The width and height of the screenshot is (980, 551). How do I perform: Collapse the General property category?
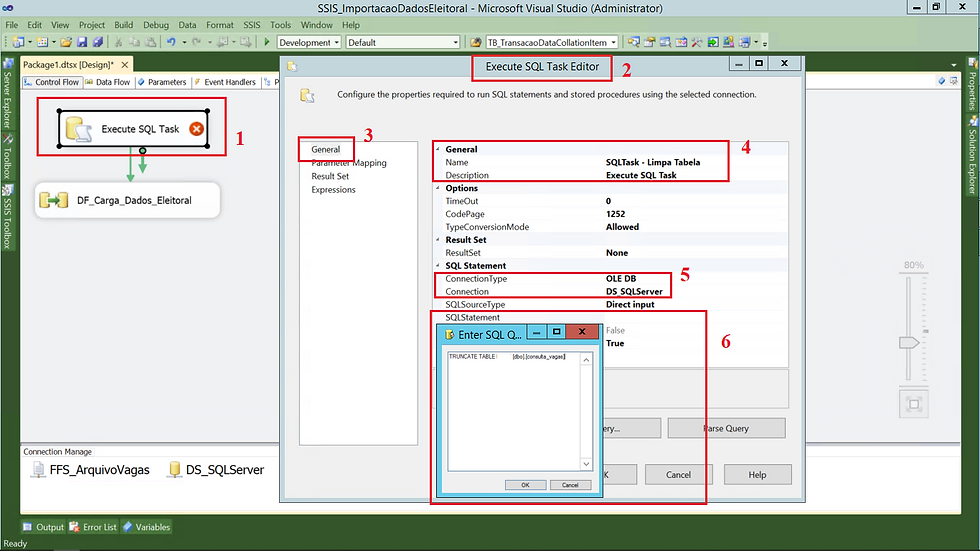pos(438,149)
